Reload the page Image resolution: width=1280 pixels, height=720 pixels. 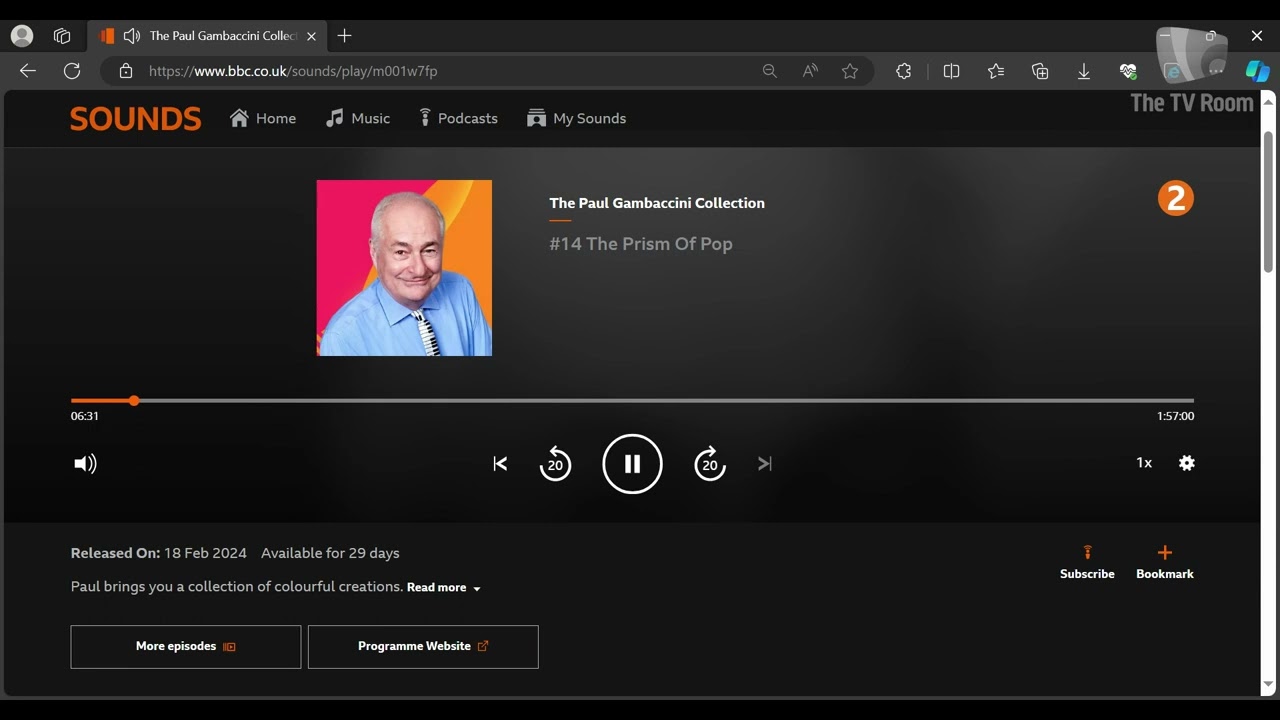coord(72,71)
